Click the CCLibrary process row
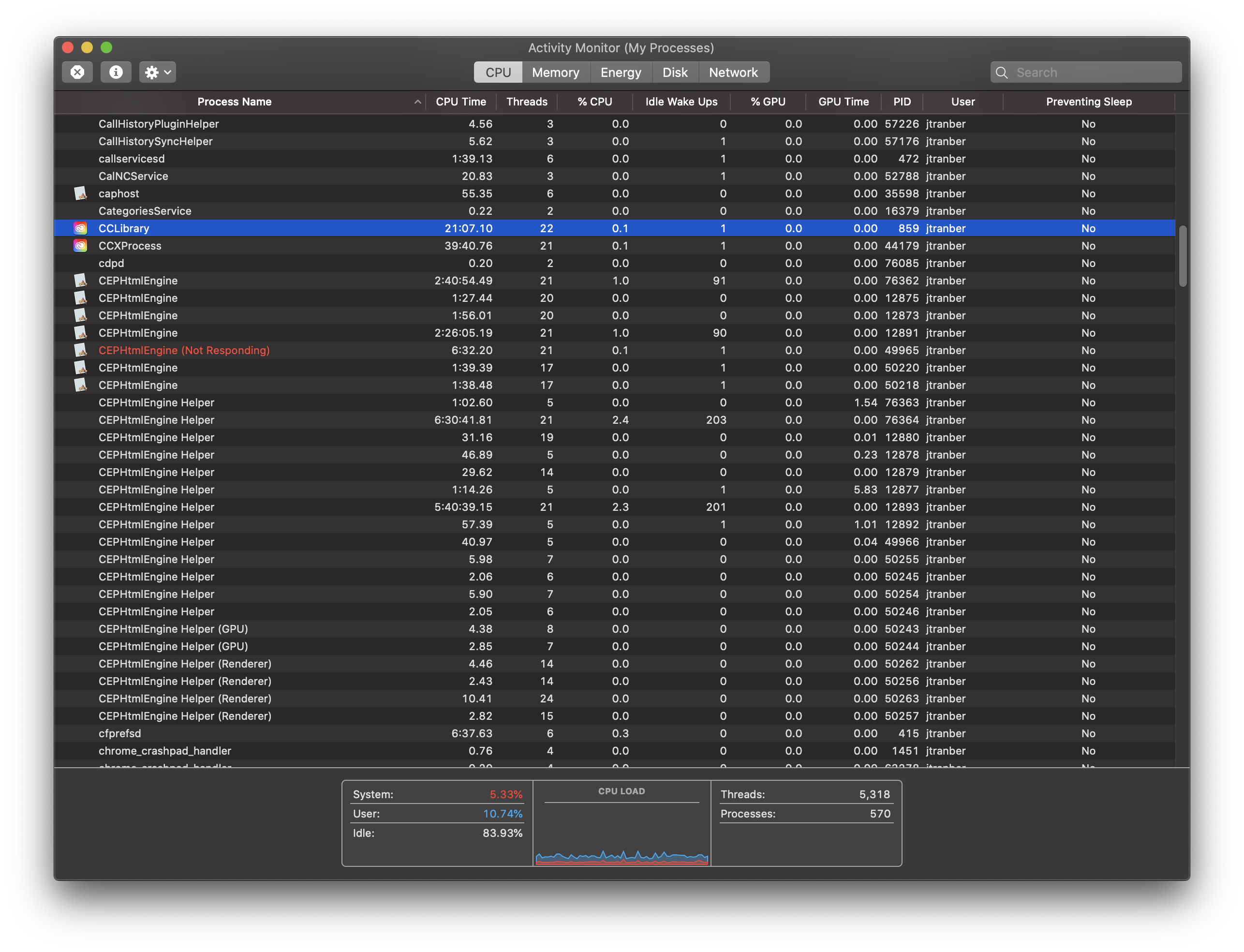 622,228
